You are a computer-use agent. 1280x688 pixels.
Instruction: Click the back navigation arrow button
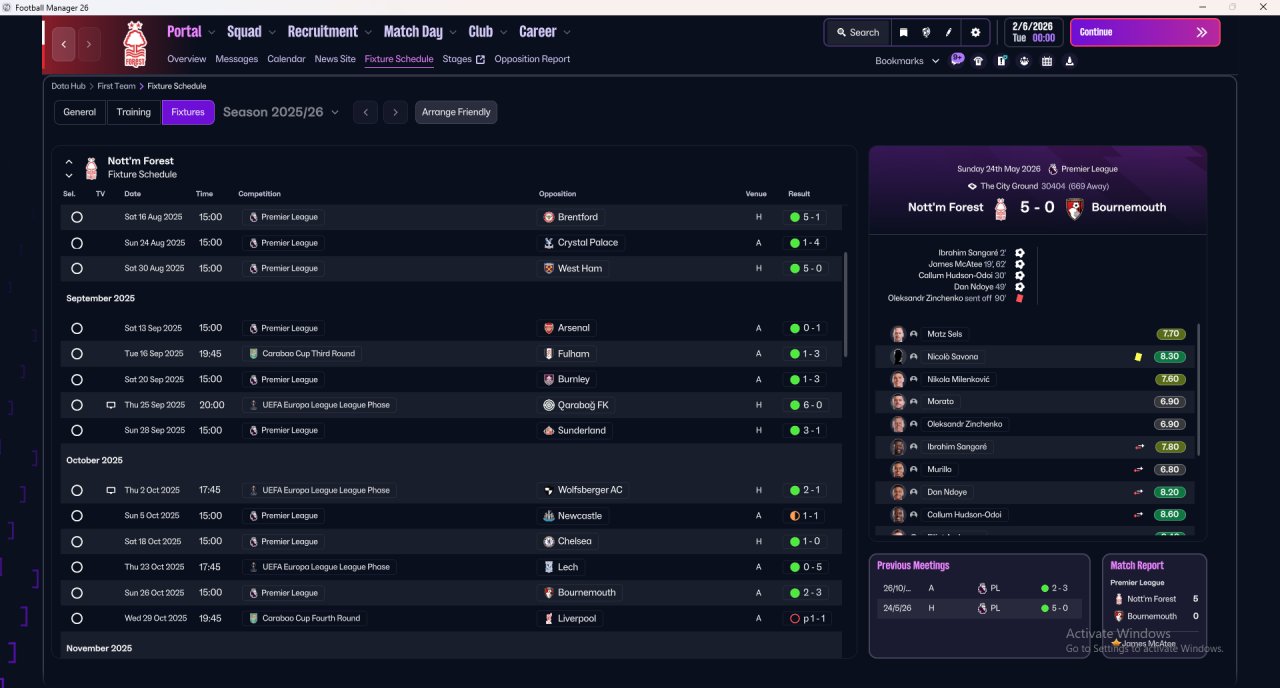(x=65, y=44)
